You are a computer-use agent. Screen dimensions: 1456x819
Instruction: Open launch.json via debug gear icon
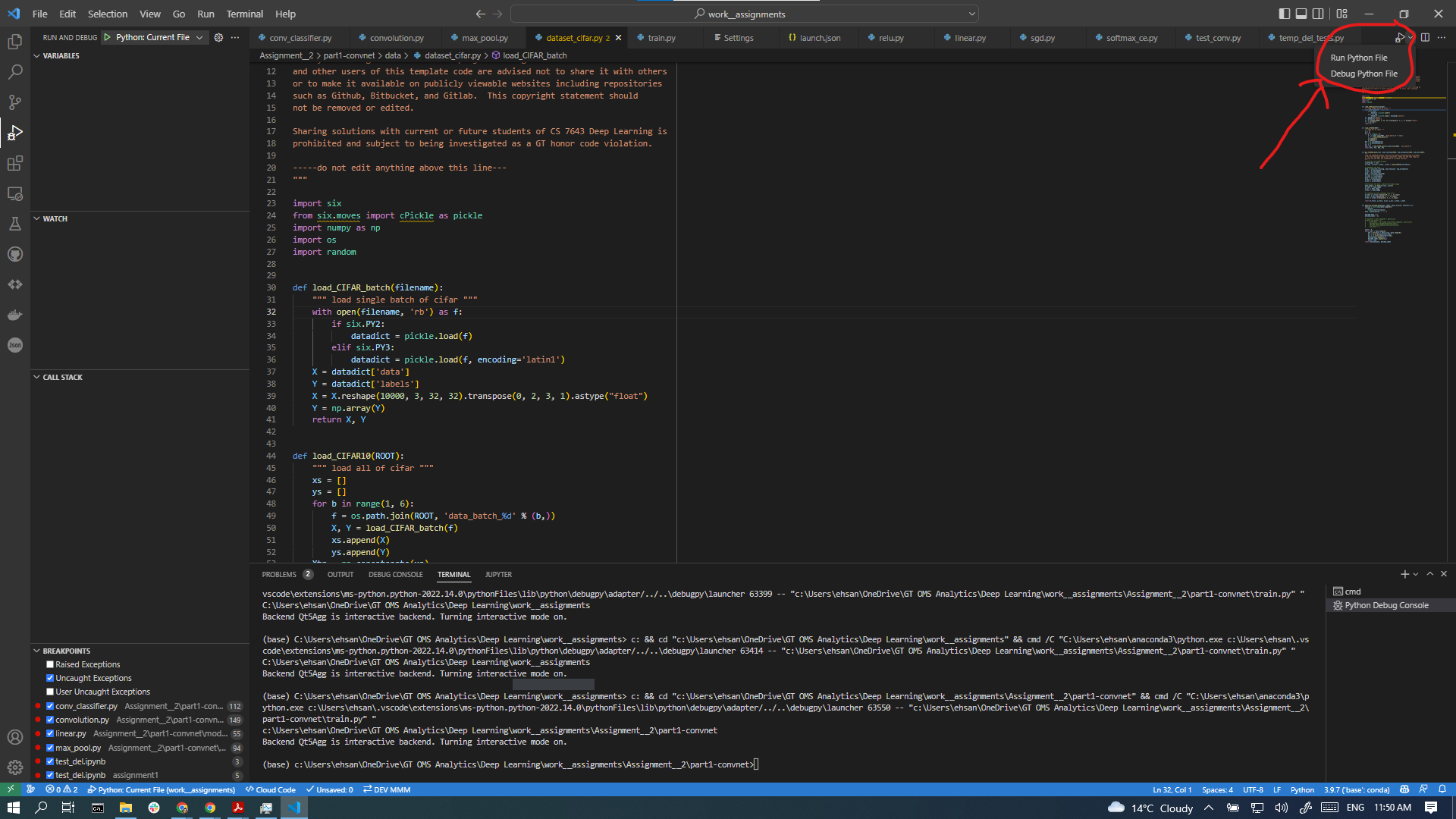(218, 37)
